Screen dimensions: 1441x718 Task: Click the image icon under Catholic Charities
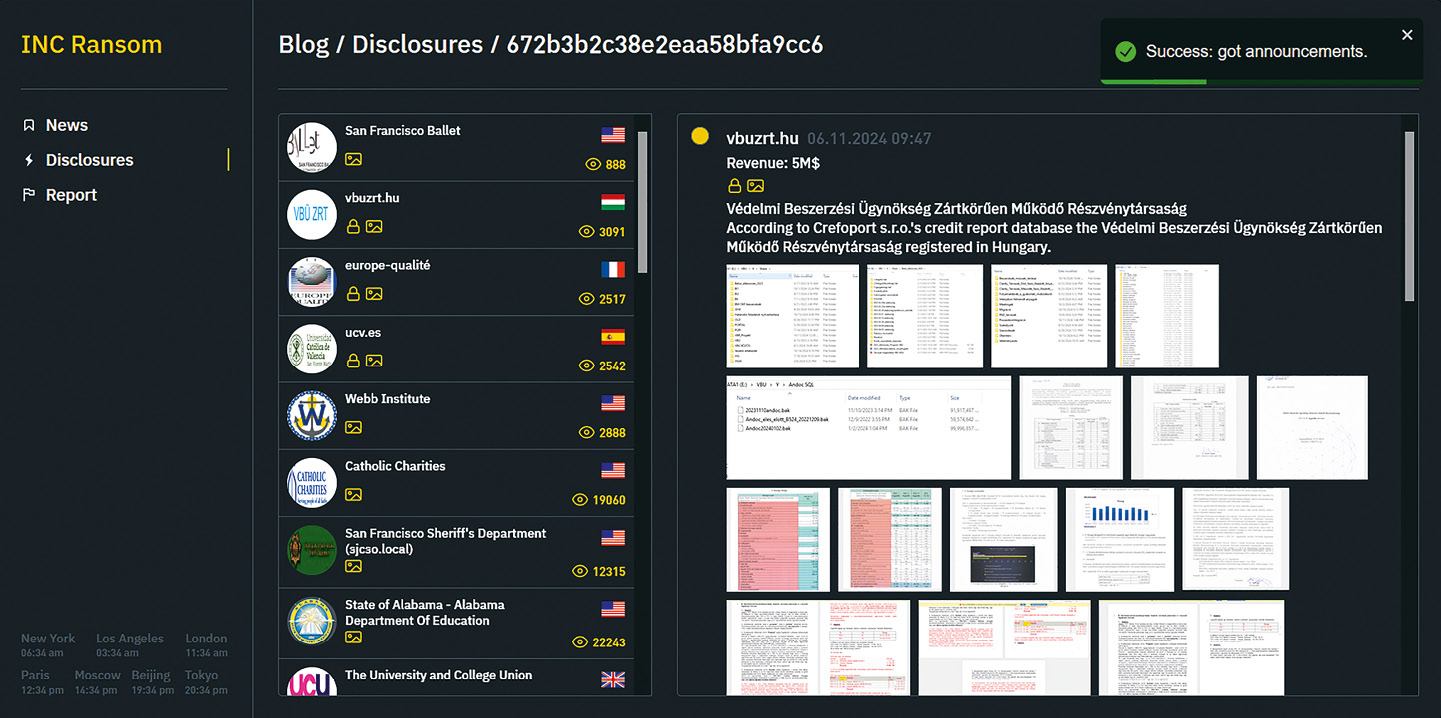coord(353,494)
